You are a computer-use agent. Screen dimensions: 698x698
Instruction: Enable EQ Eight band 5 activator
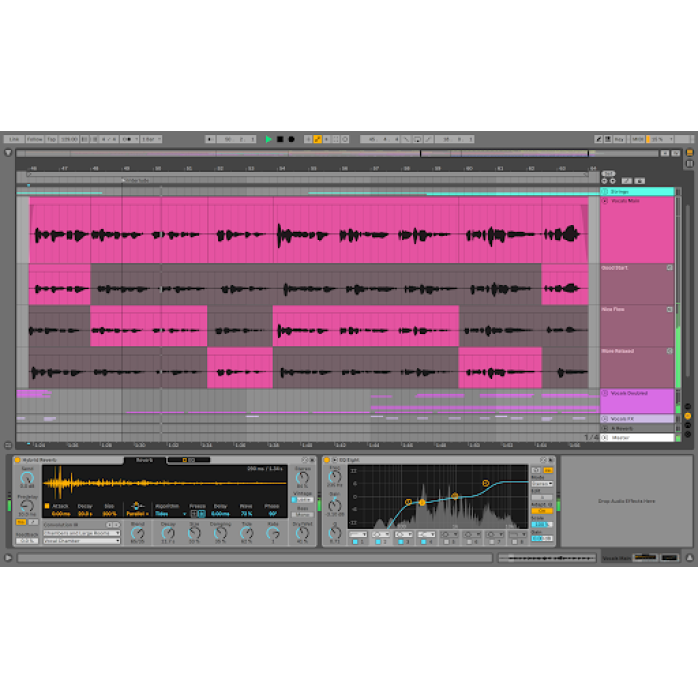click(x=446, y=542)
